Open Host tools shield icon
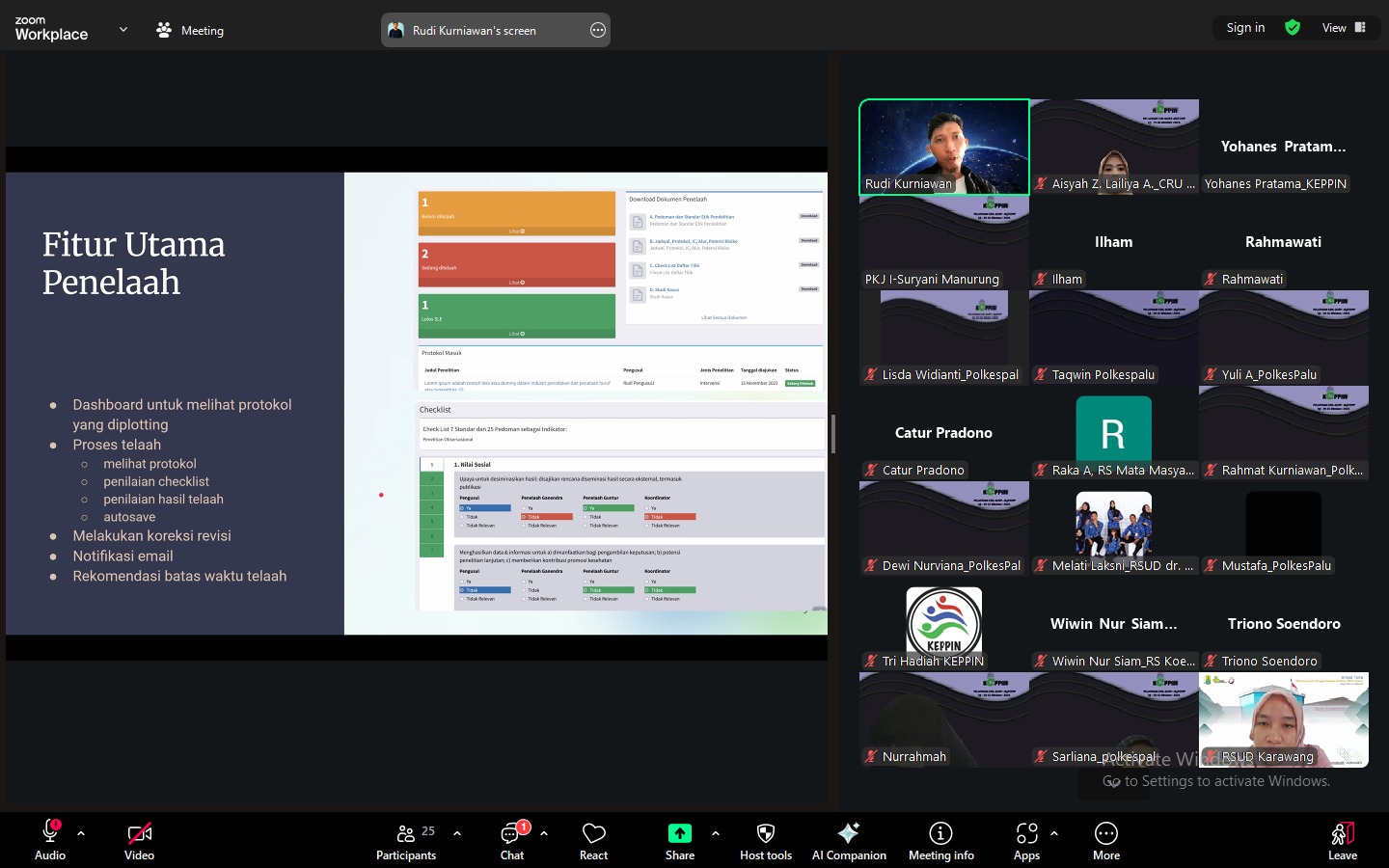The width and height of the screenshot is (1389, 868). pyautogui.click(x=766, y=841)
